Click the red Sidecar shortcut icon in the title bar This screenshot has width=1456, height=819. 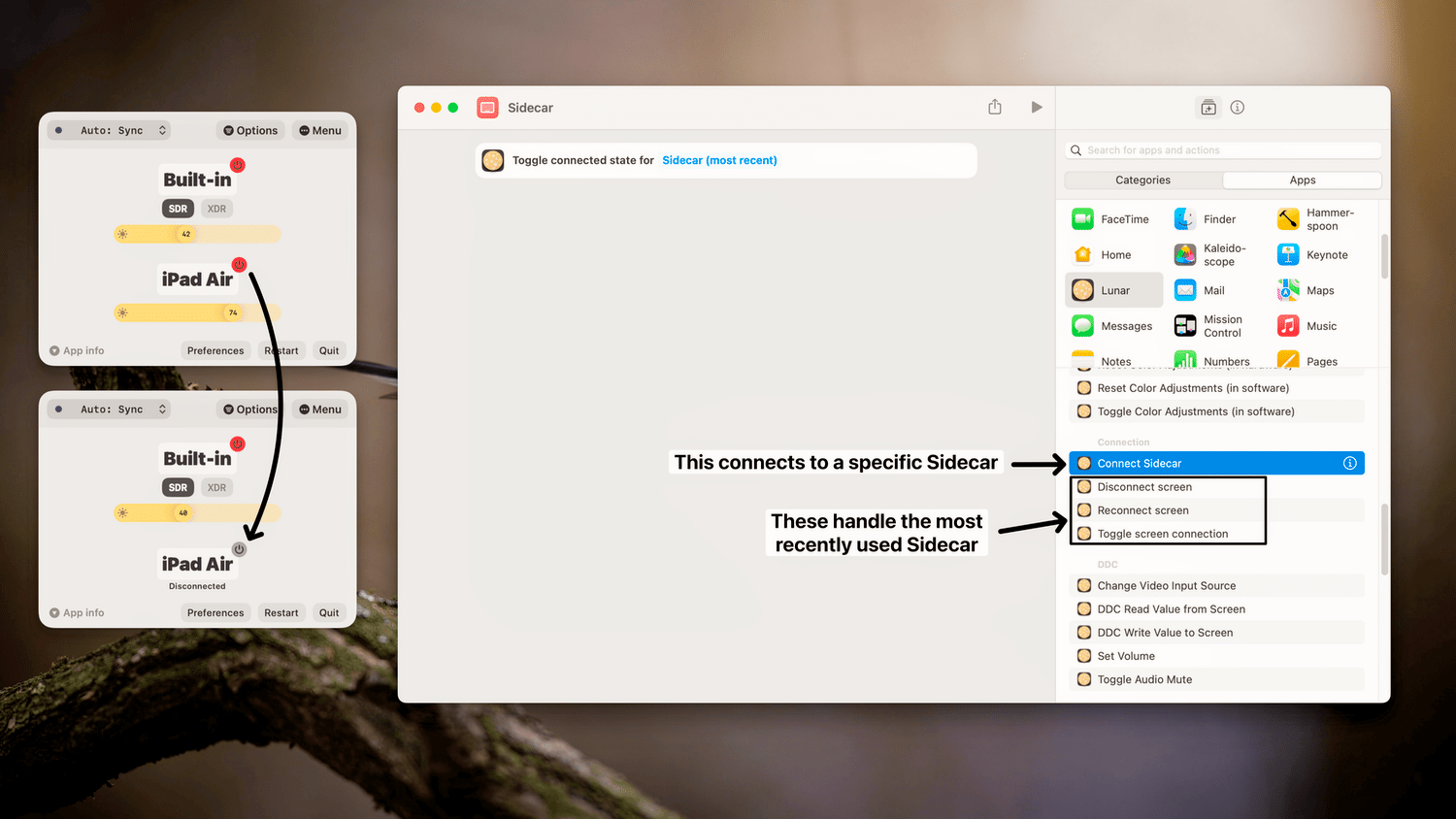tap(487, 108)
